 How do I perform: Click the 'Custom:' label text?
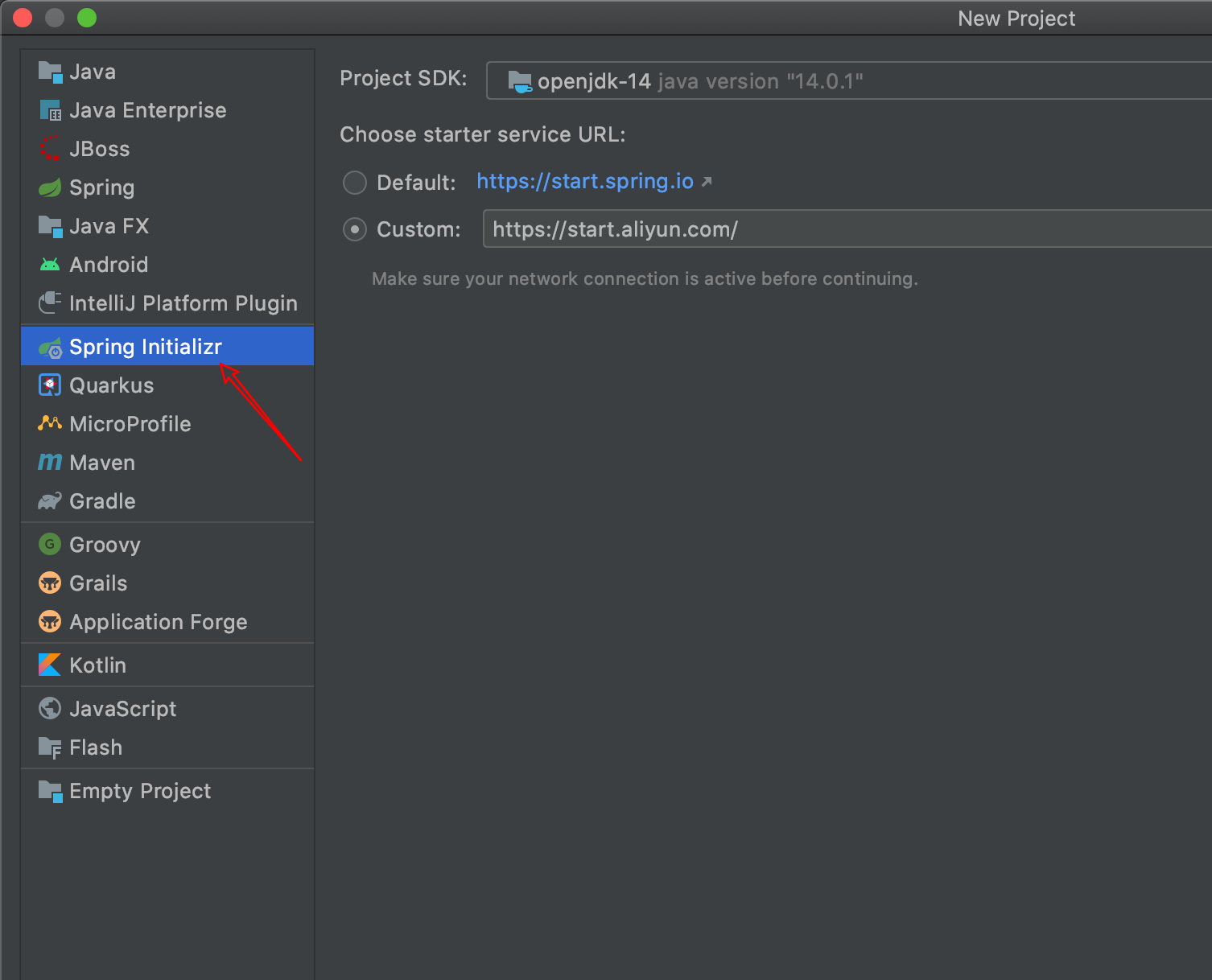(x=418, y=229)
